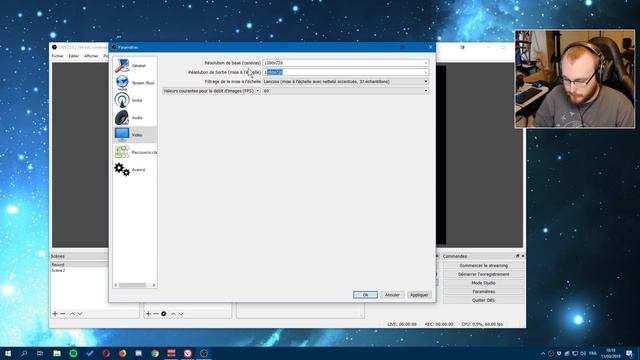The height and width of the screenshot is (360, 640).
Task: Click sidebar scrollbar right arrow
Action: tap(154, 285)
